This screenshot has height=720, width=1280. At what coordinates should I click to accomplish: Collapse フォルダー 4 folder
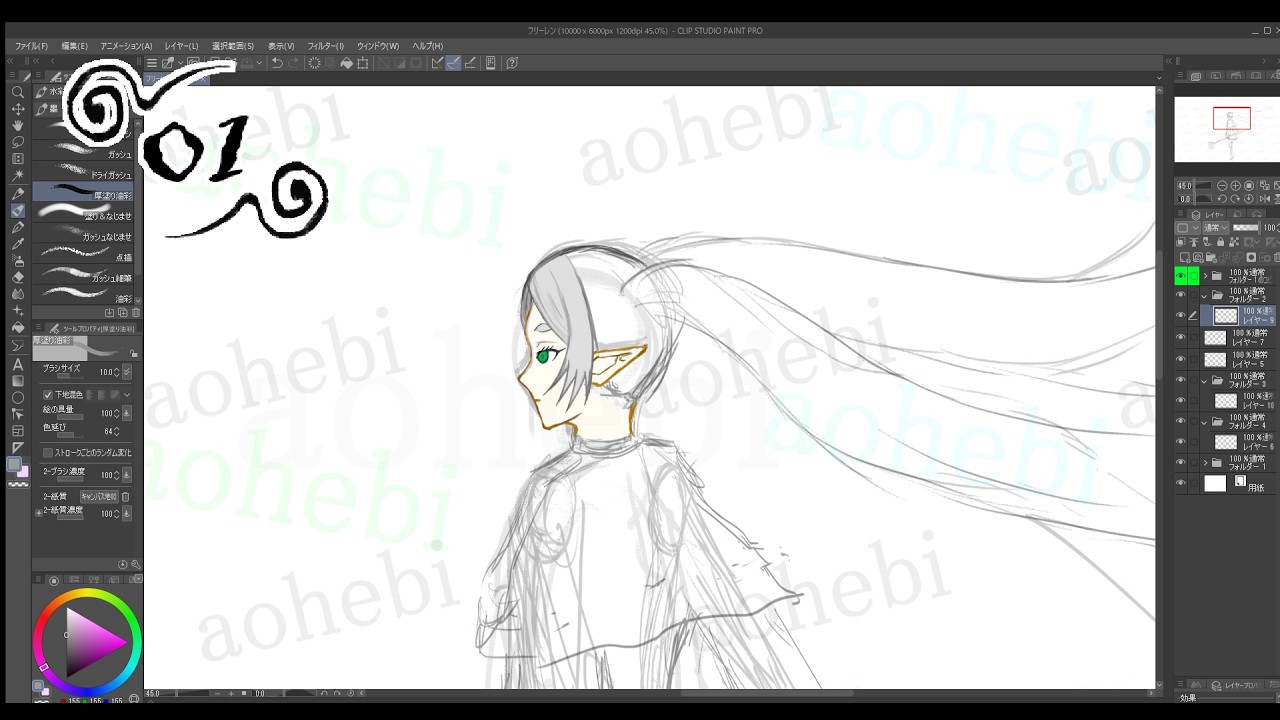1205,422
